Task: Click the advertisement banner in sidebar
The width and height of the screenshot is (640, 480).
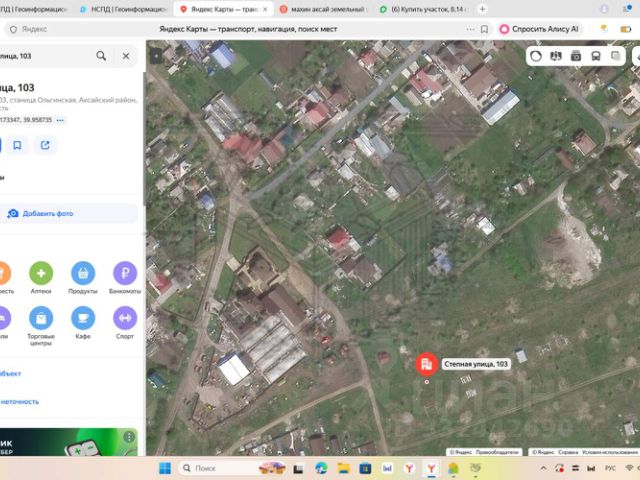Action: (x=69, y=442)
